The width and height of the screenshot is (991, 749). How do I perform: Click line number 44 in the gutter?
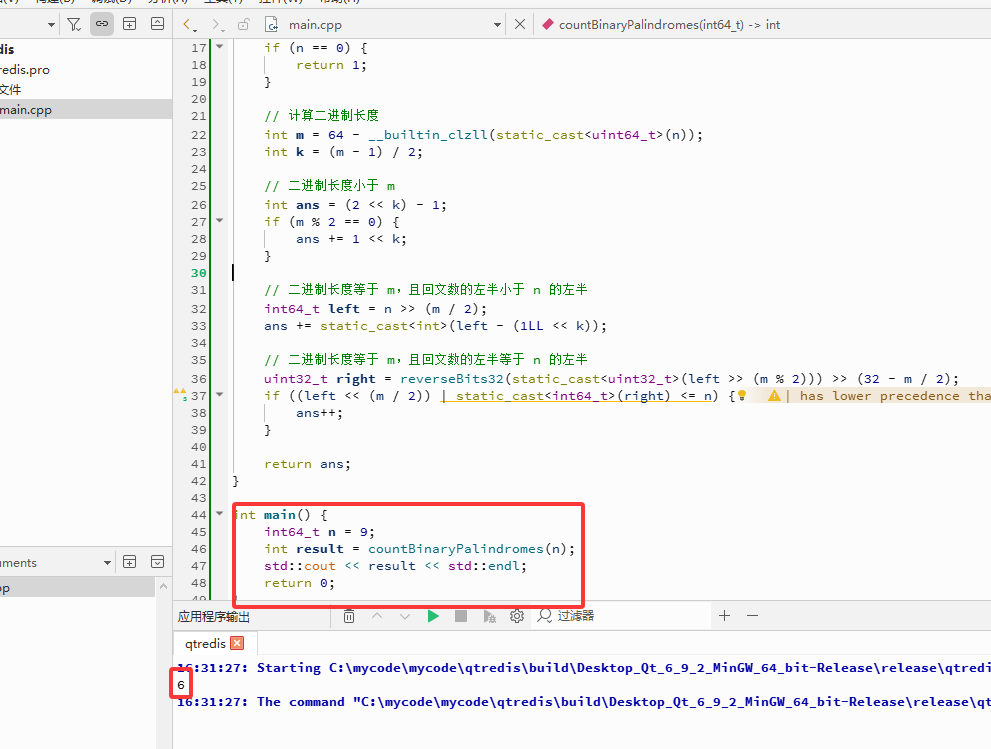point(198,515)
